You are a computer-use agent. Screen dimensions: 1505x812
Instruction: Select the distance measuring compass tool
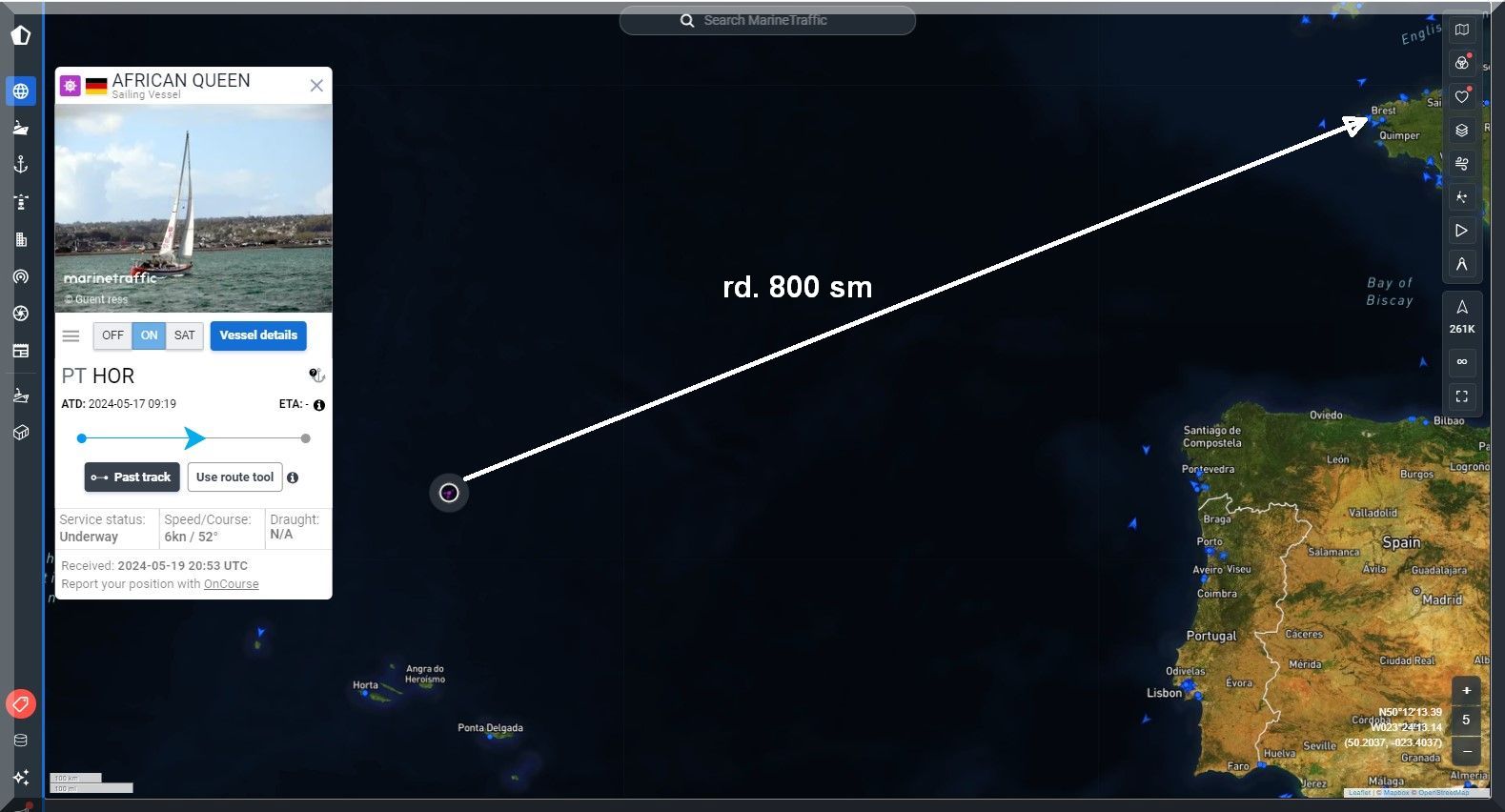tap(1461, 264)
